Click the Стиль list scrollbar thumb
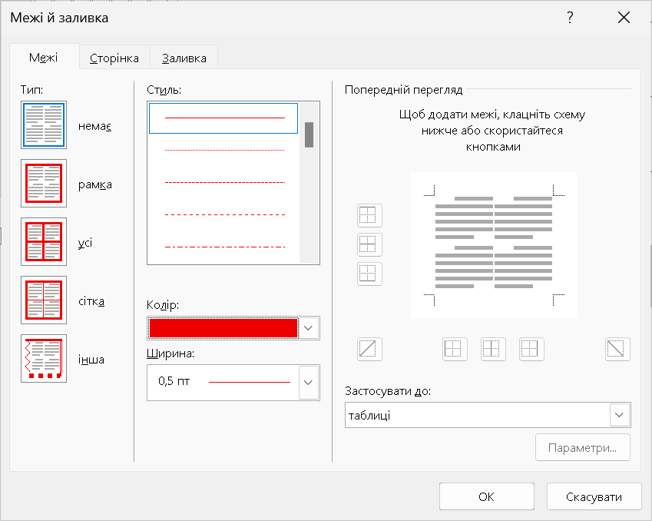 (x=309, y=135)
